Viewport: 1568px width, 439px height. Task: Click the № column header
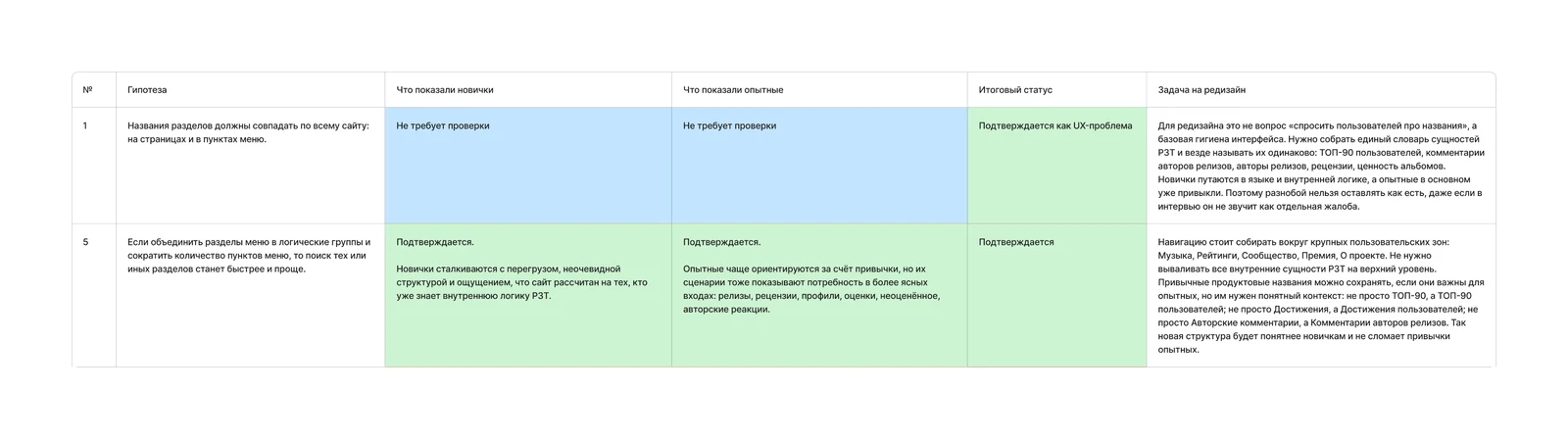coord(94,90)
